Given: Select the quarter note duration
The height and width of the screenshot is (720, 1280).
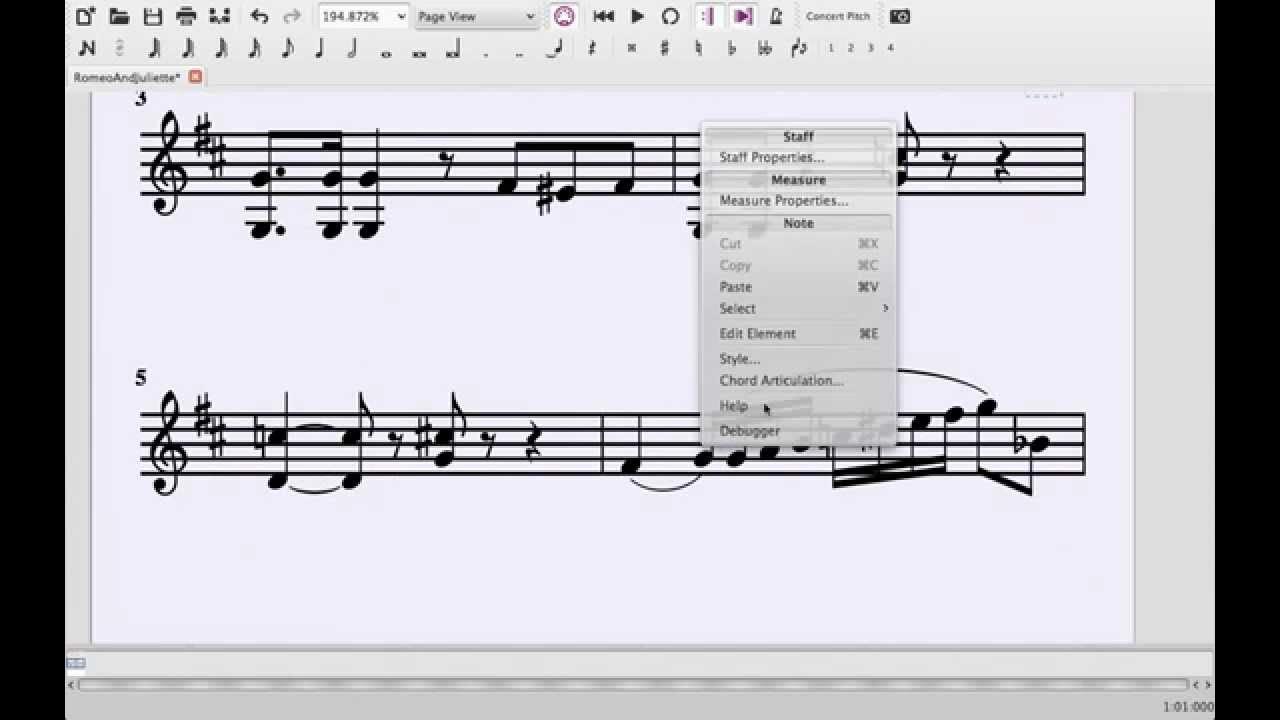Looking at the screenshot, I should 320,48.
